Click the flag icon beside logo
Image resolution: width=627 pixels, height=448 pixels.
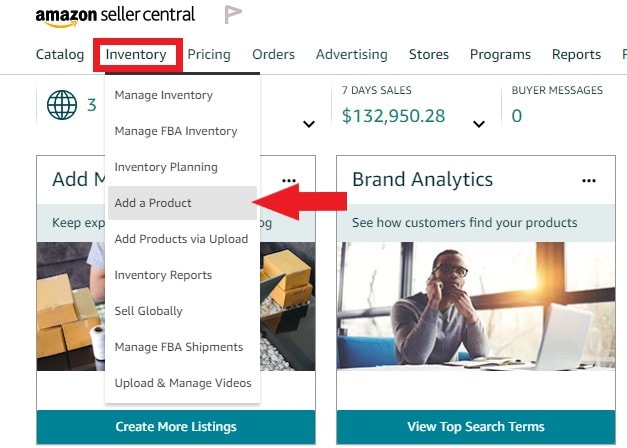(233, 15)
